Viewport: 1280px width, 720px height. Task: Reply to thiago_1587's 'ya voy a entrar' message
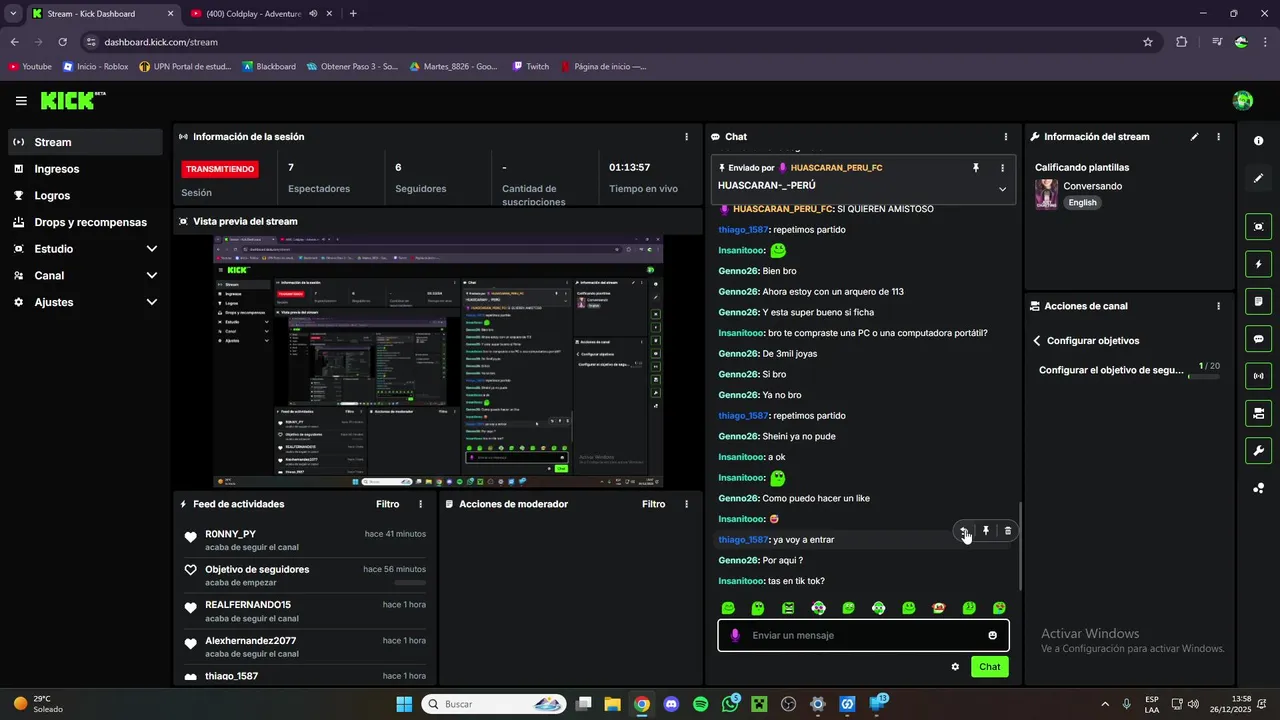point(964,531)
